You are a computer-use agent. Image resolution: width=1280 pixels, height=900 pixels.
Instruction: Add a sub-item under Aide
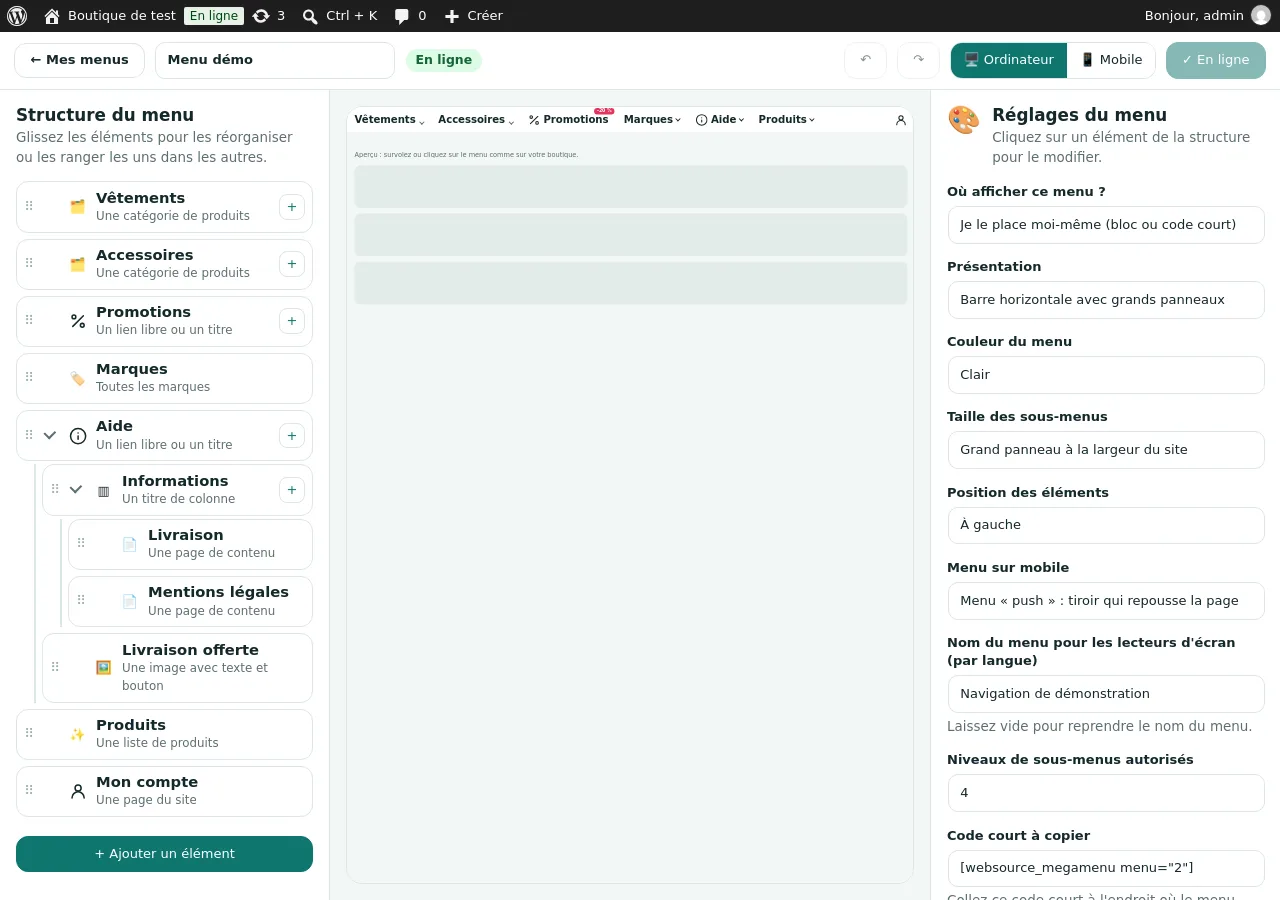(x=292, y=435)
